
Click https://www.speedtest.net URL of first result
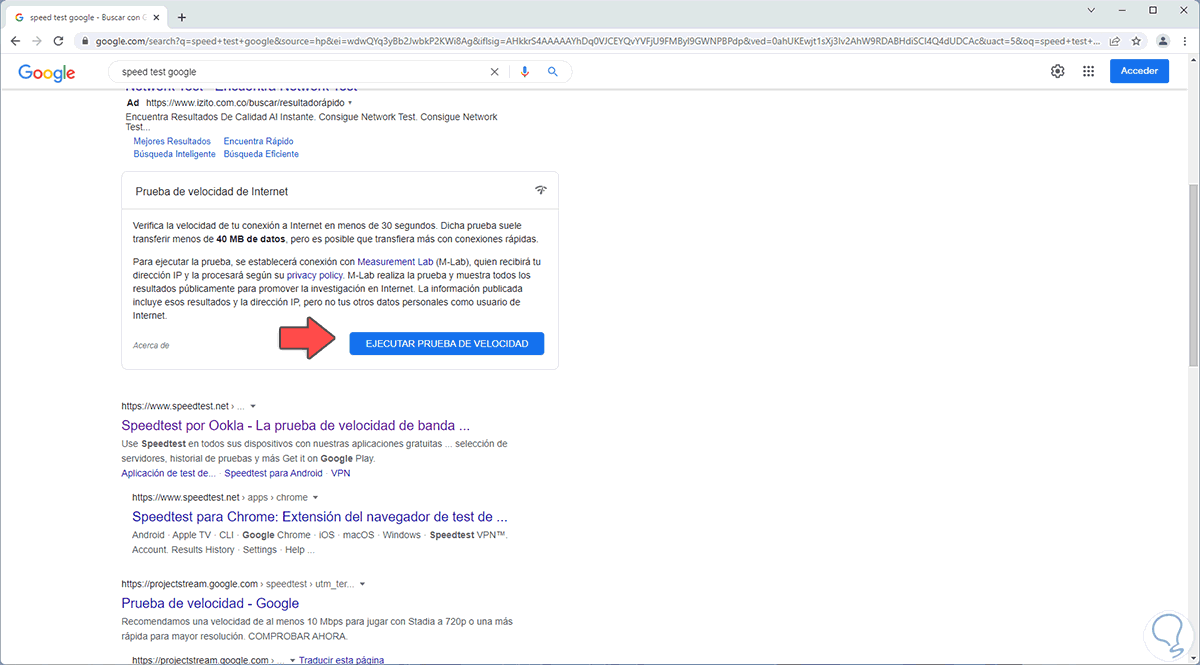pos(175,406)
